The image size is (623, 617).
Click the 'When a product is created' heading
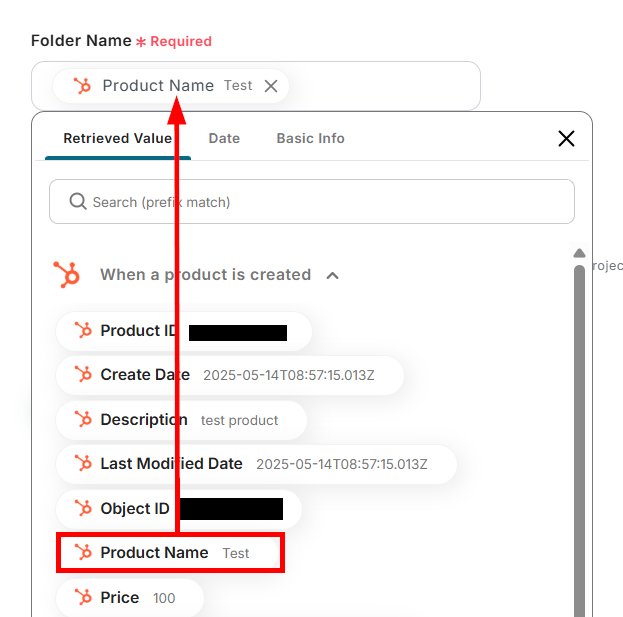click(x=205, y=275)
